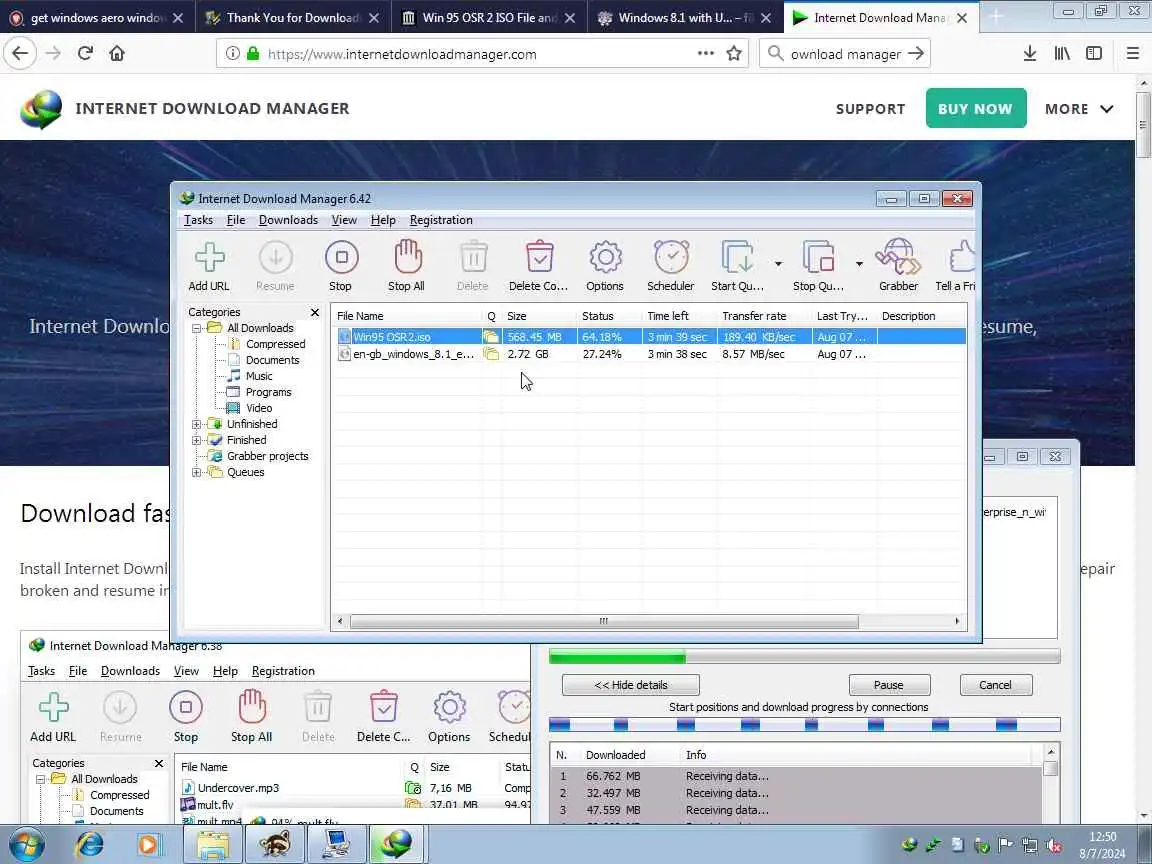1152x864 pixels.
Task: Click Pause button in download dialog
Action: [889, 685]
